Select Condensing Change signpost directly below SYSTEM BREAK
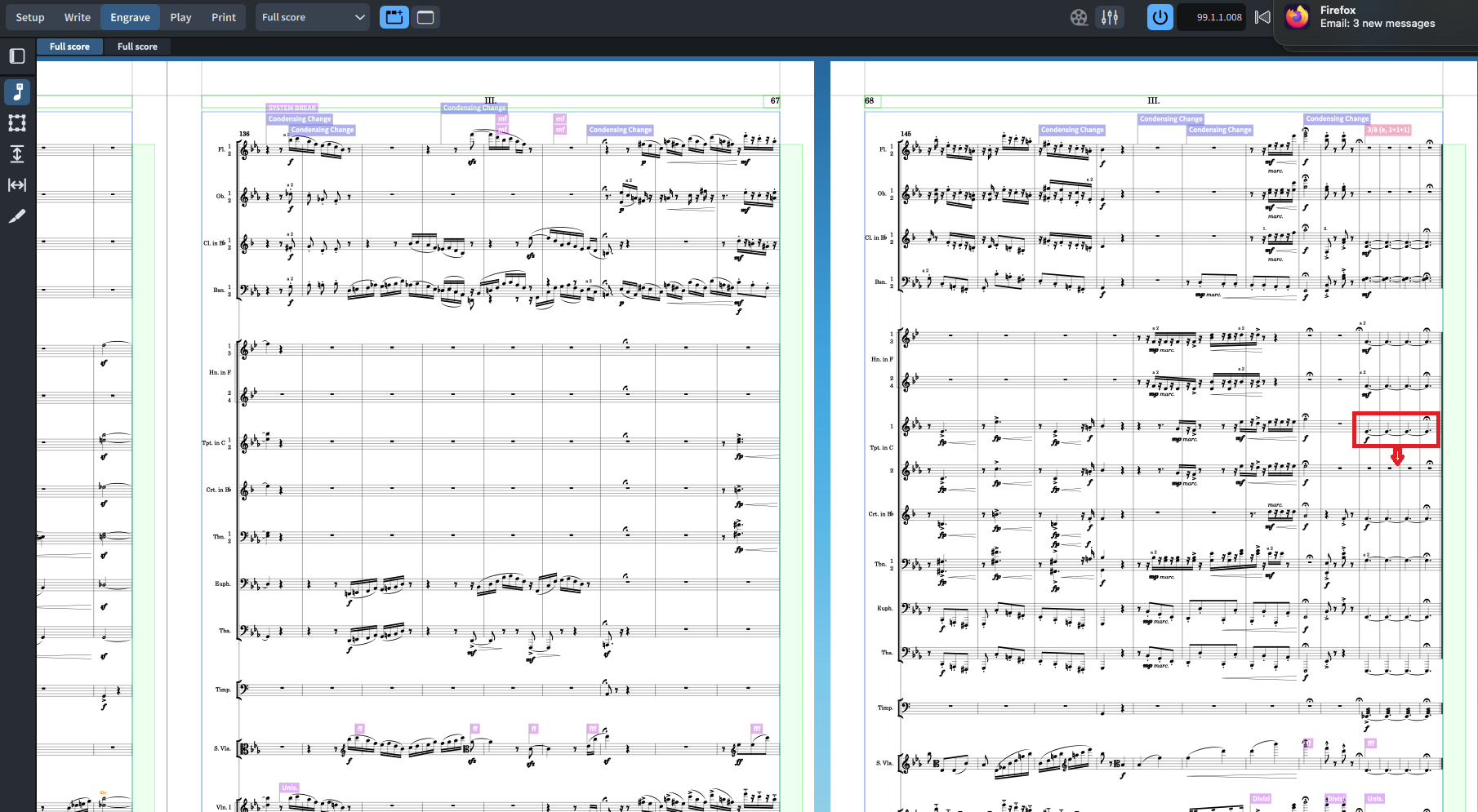The height and width of the screenshot is (812, 1478). click(300, 119)
